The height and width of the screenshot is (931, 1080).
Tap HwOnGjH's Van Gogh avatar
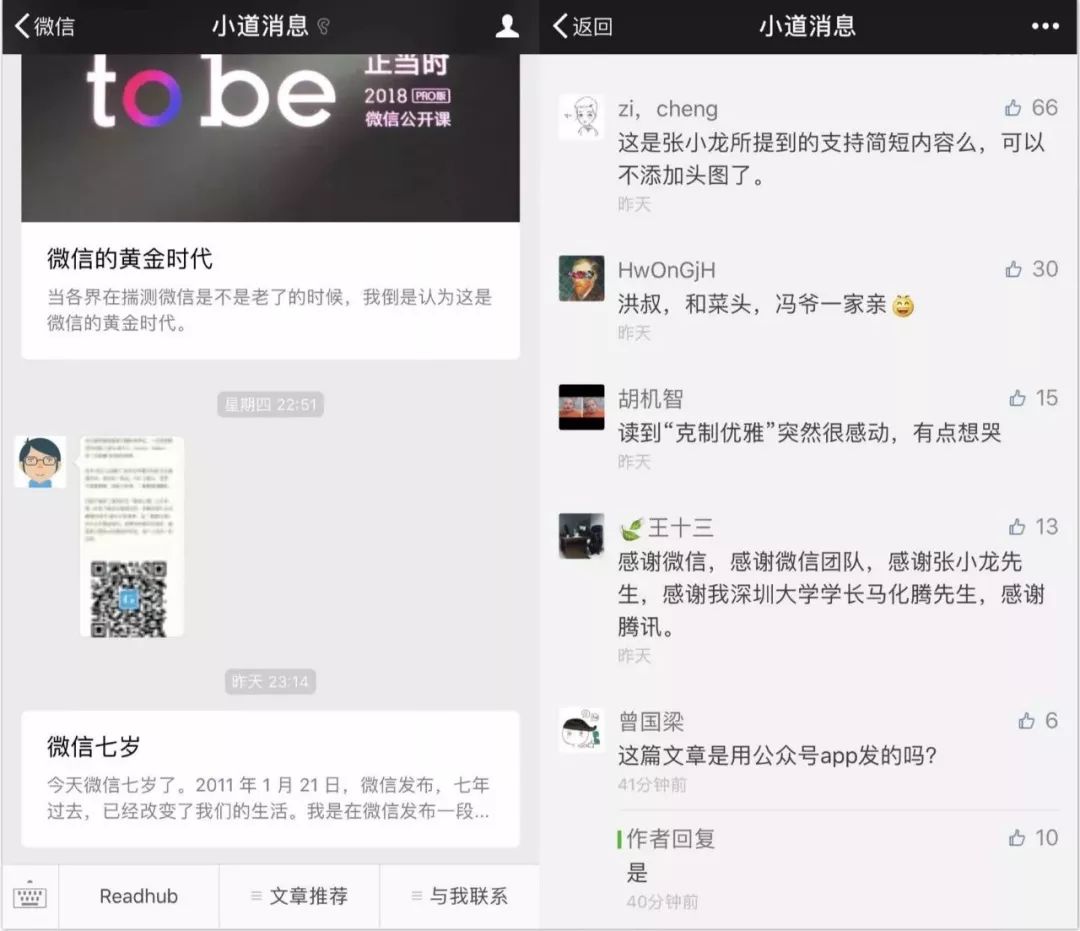581,278
